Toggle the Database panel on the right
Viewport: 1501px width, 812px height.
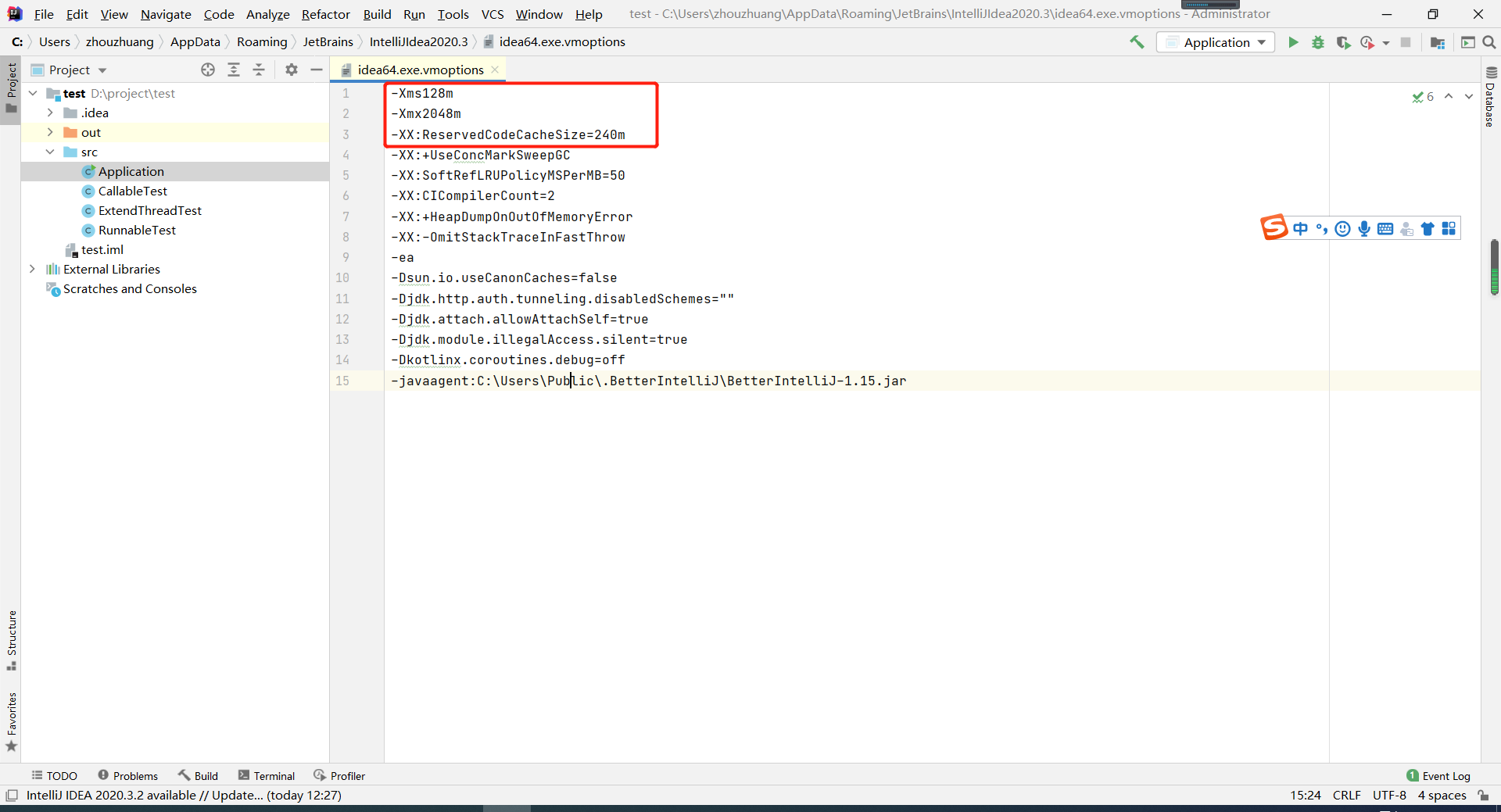point(1490,102)
